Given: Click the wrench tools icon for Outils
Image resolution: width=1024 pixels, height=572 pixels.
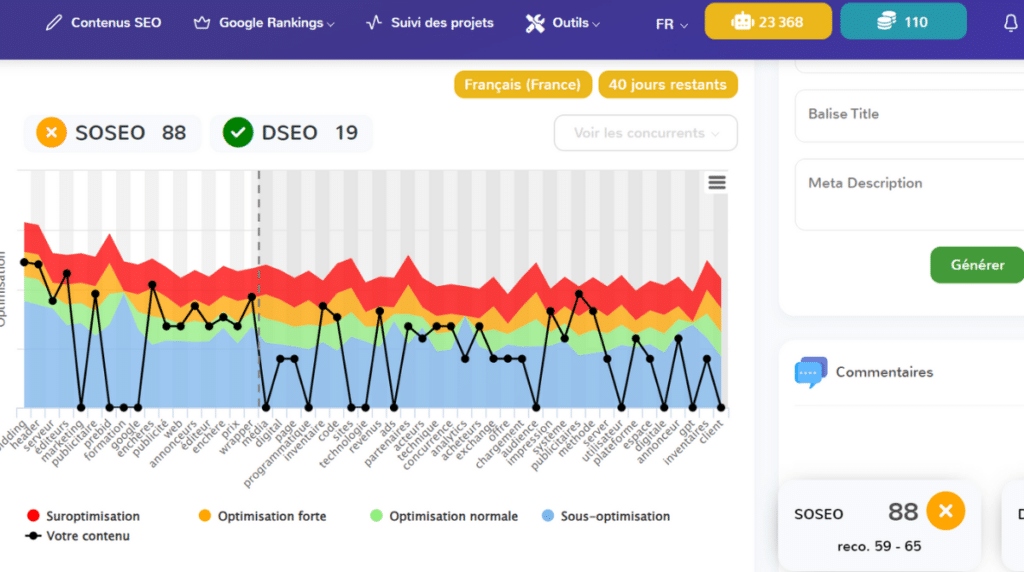Looking at the screenshot, I should point(535,24).
